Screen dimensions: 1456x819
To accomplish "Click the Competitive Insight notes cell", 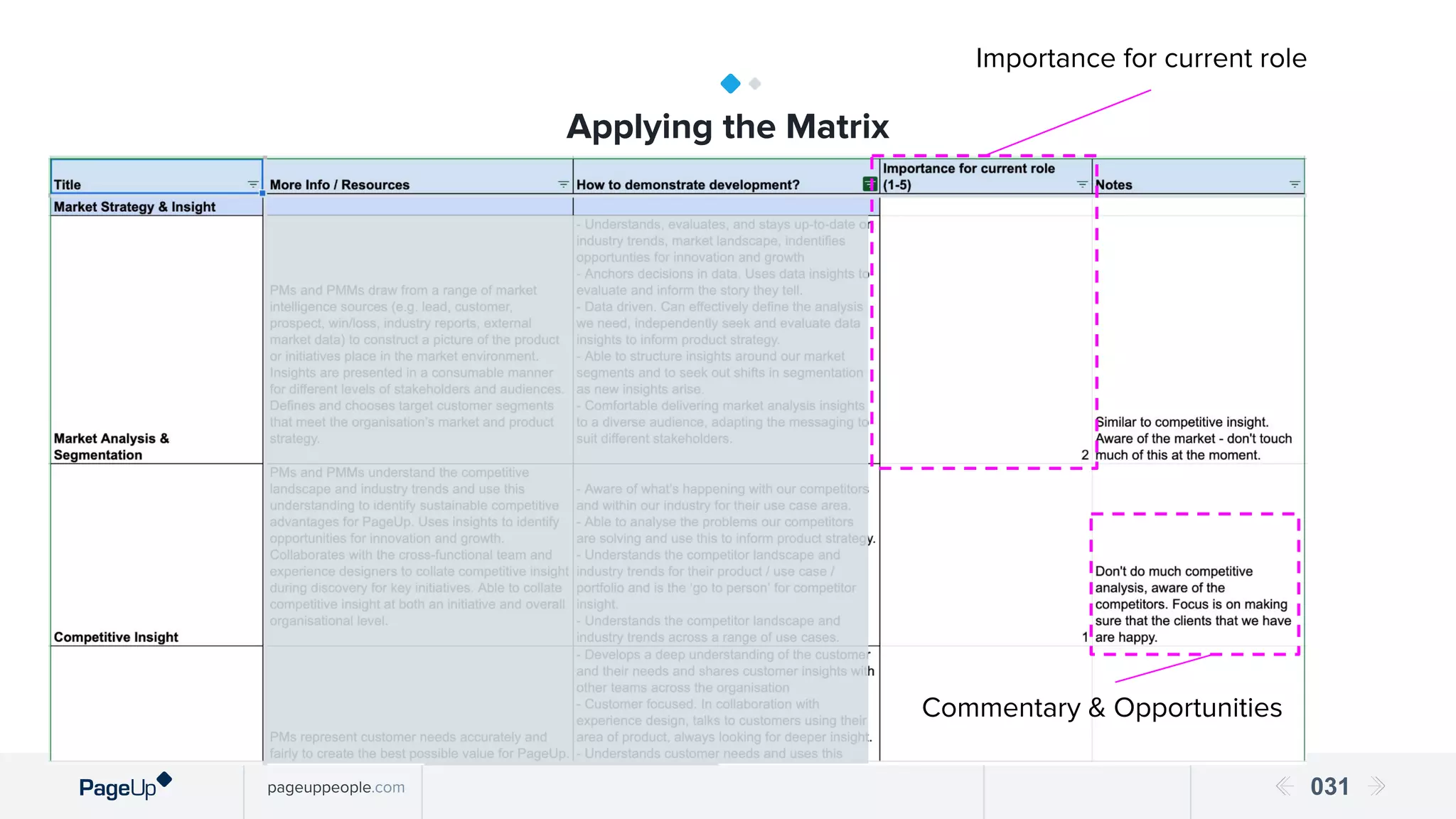I will coord(1198,555).
